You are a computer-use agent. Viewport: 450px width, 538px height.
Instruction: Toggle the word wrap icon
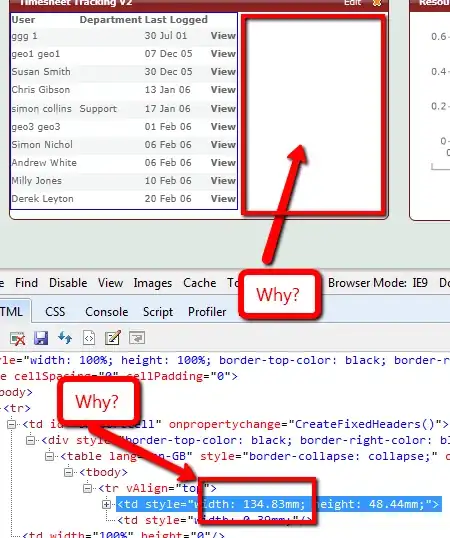[x=137, y=338]
